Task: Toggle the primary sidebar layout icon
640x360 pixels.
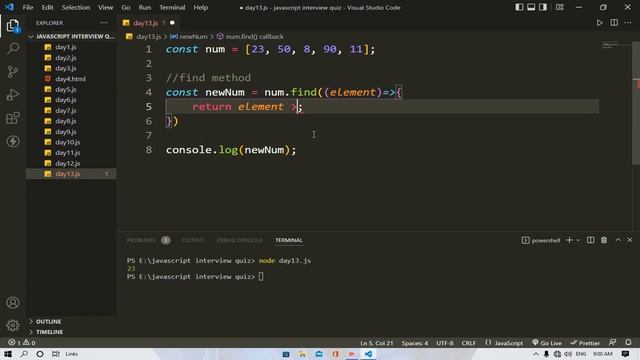Action: (519, 7)
